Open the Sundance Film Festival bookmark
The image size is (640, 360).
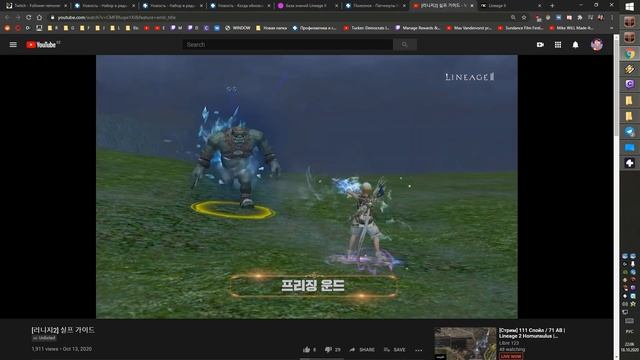pos(520,28)
